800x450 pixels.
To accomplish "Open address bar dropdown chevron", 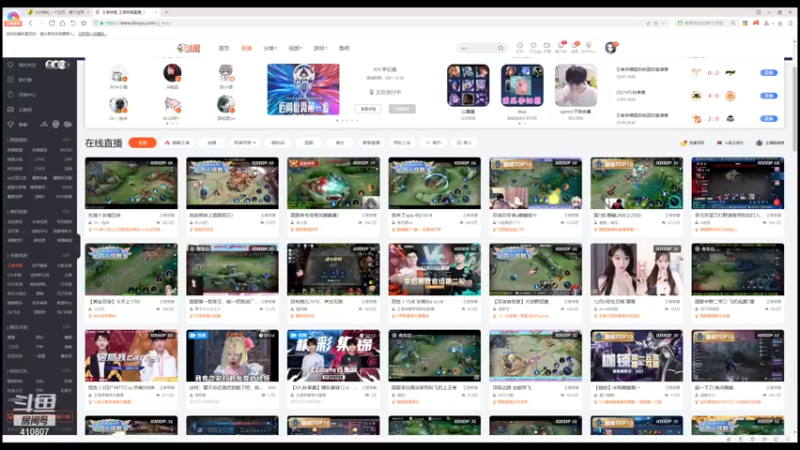I will point(663,23).
